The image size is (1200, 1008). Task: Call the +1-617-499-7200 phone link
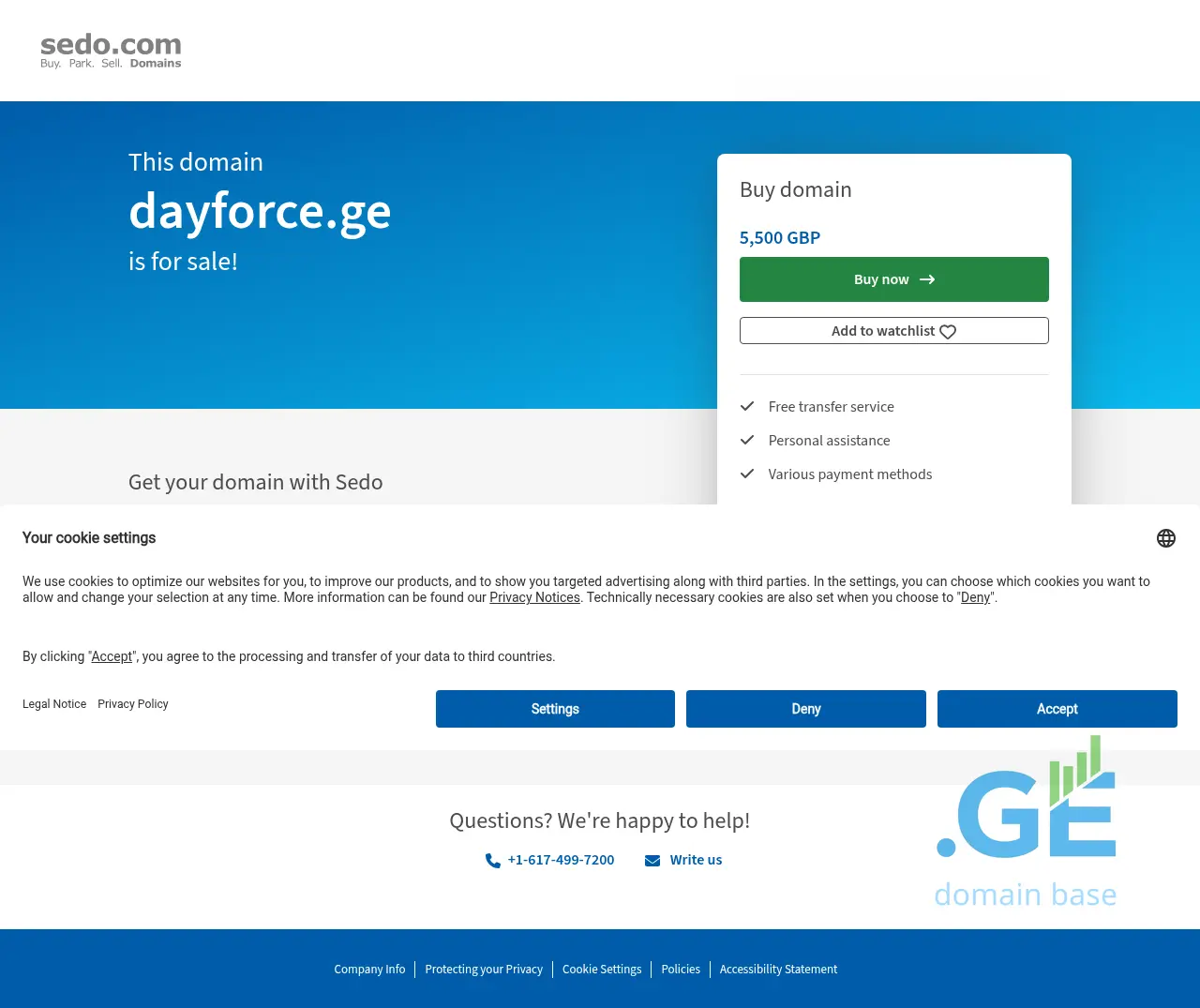tap(561, 860)
